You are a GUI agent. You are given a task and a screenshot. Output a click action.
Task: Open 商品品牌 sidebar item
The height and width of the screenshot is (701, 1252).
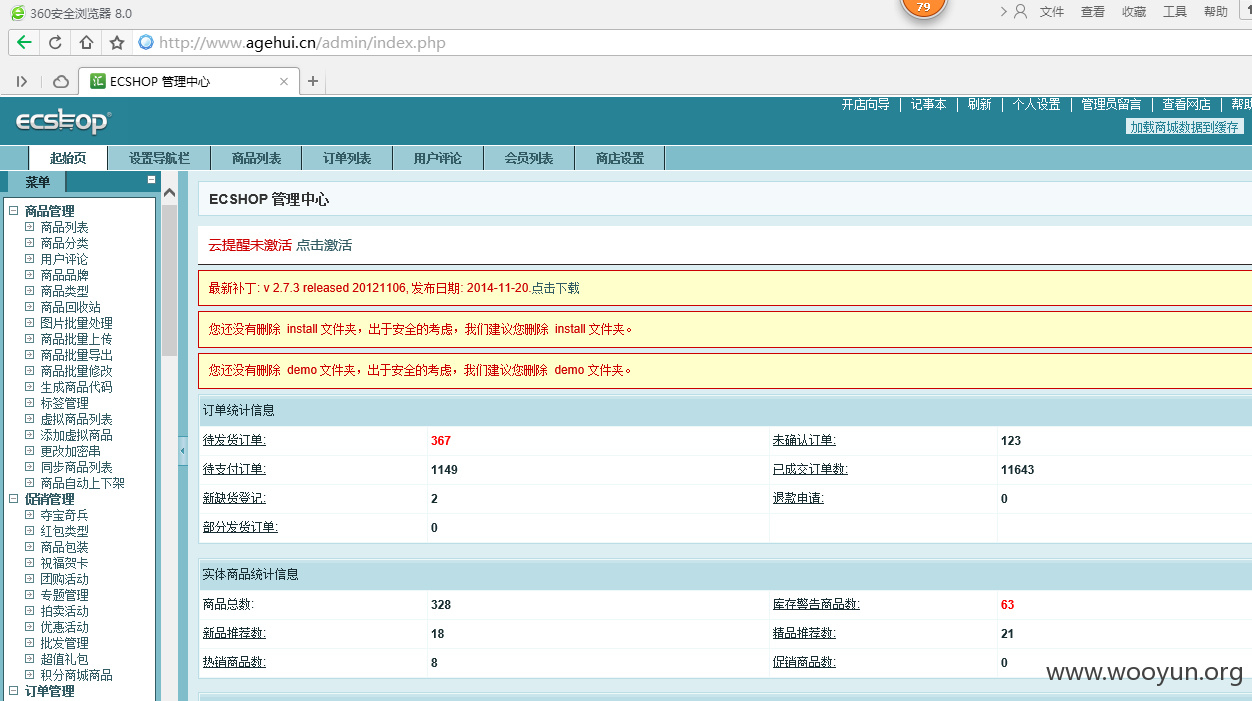tap(64, 275)
